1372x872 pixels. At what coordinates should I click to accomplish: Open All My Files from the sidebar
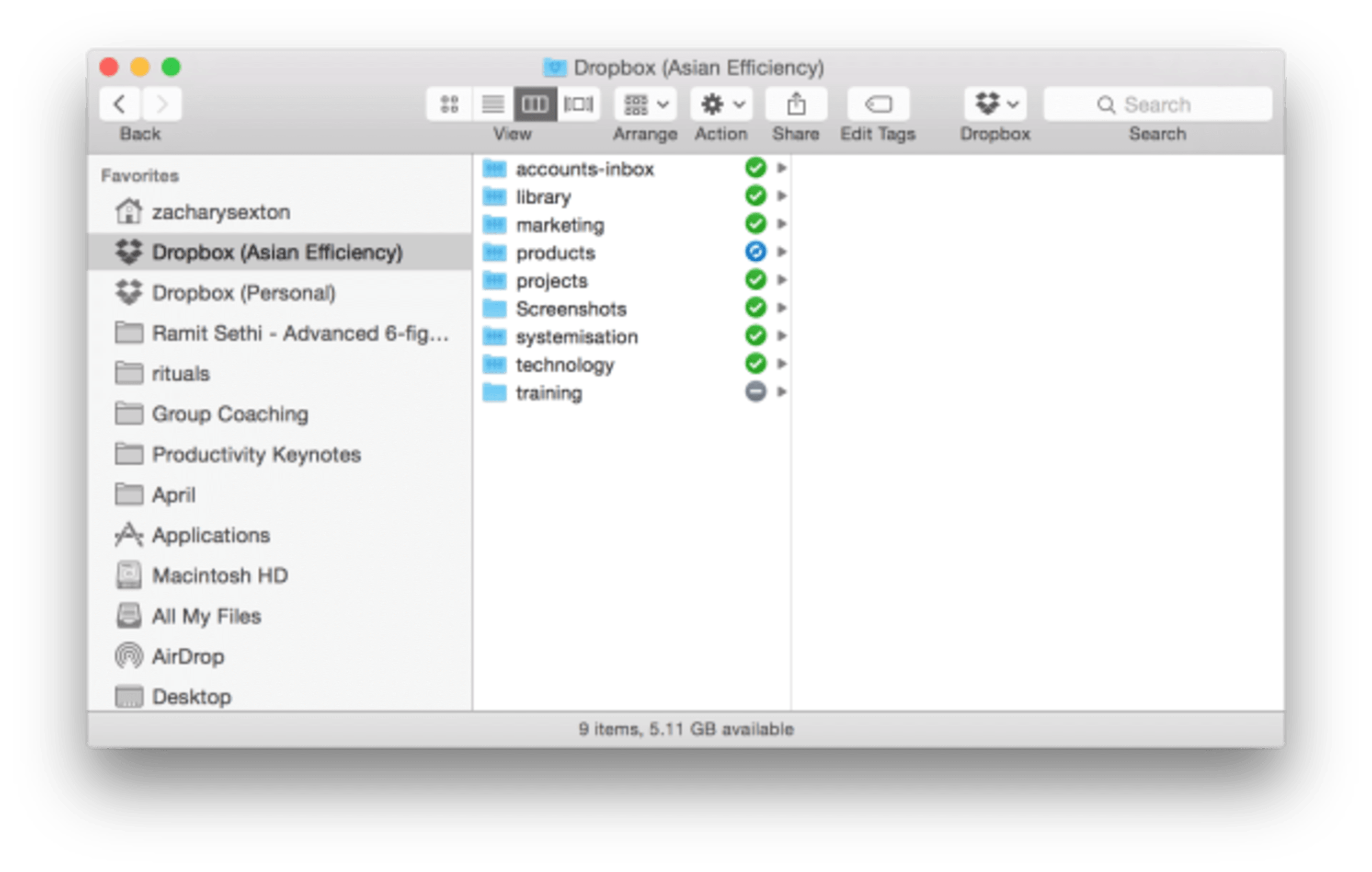point(207,616)
